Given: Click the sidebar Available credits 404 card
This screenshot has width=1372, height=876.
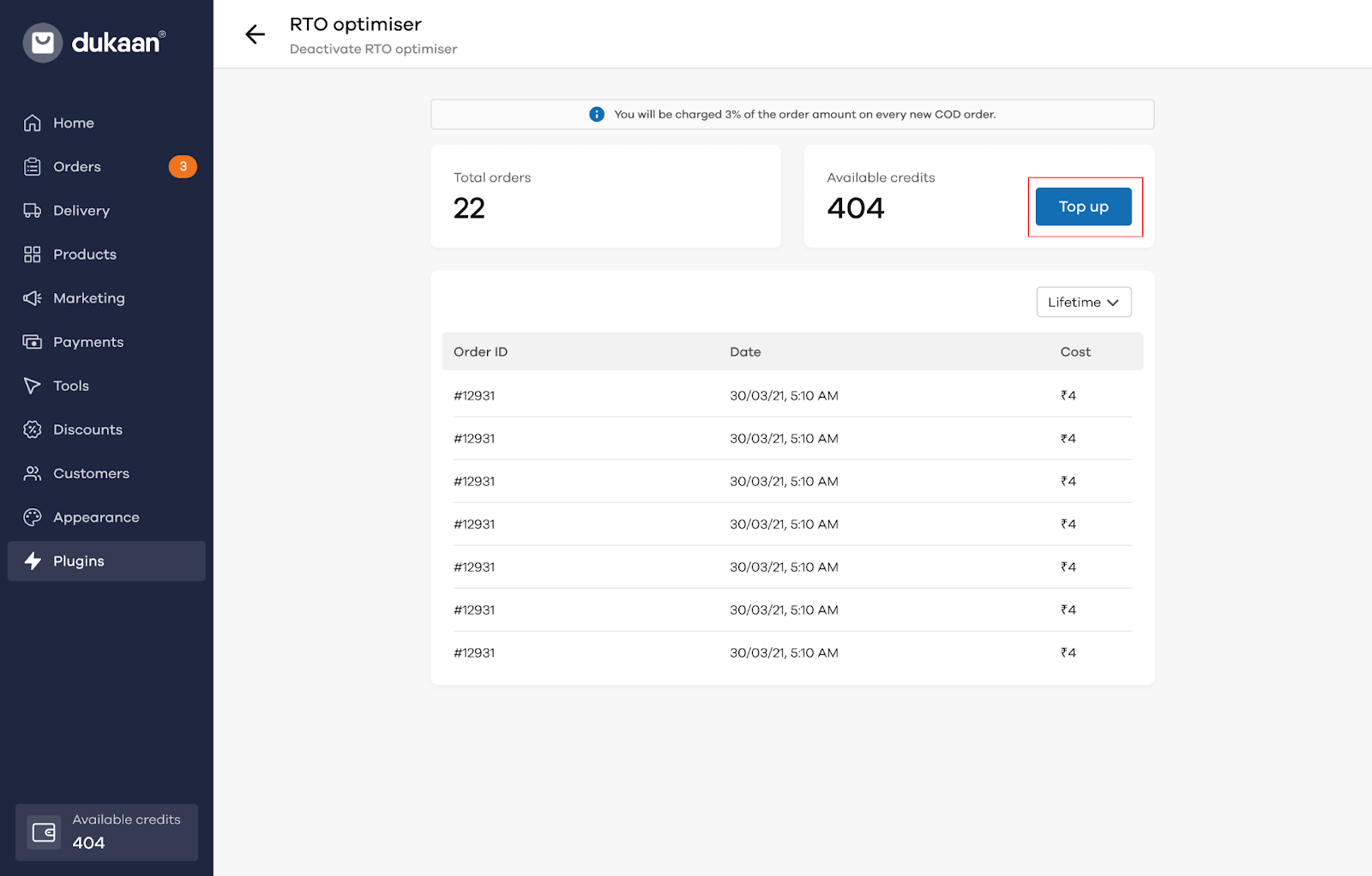Looking at the screenshot, I should 106,832.
